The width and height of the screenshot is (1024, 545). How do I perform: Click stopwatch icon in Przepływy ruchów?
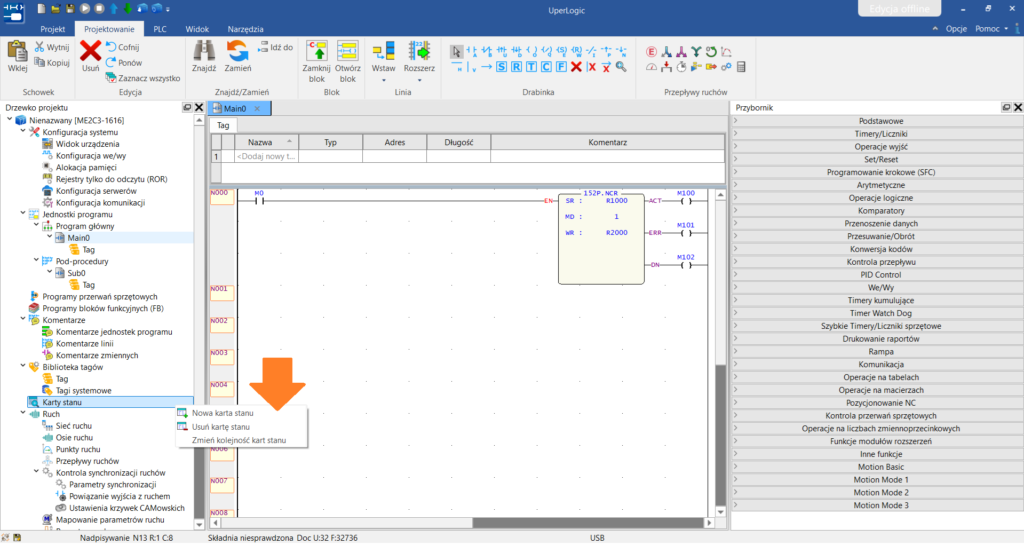tap(681, 67)
